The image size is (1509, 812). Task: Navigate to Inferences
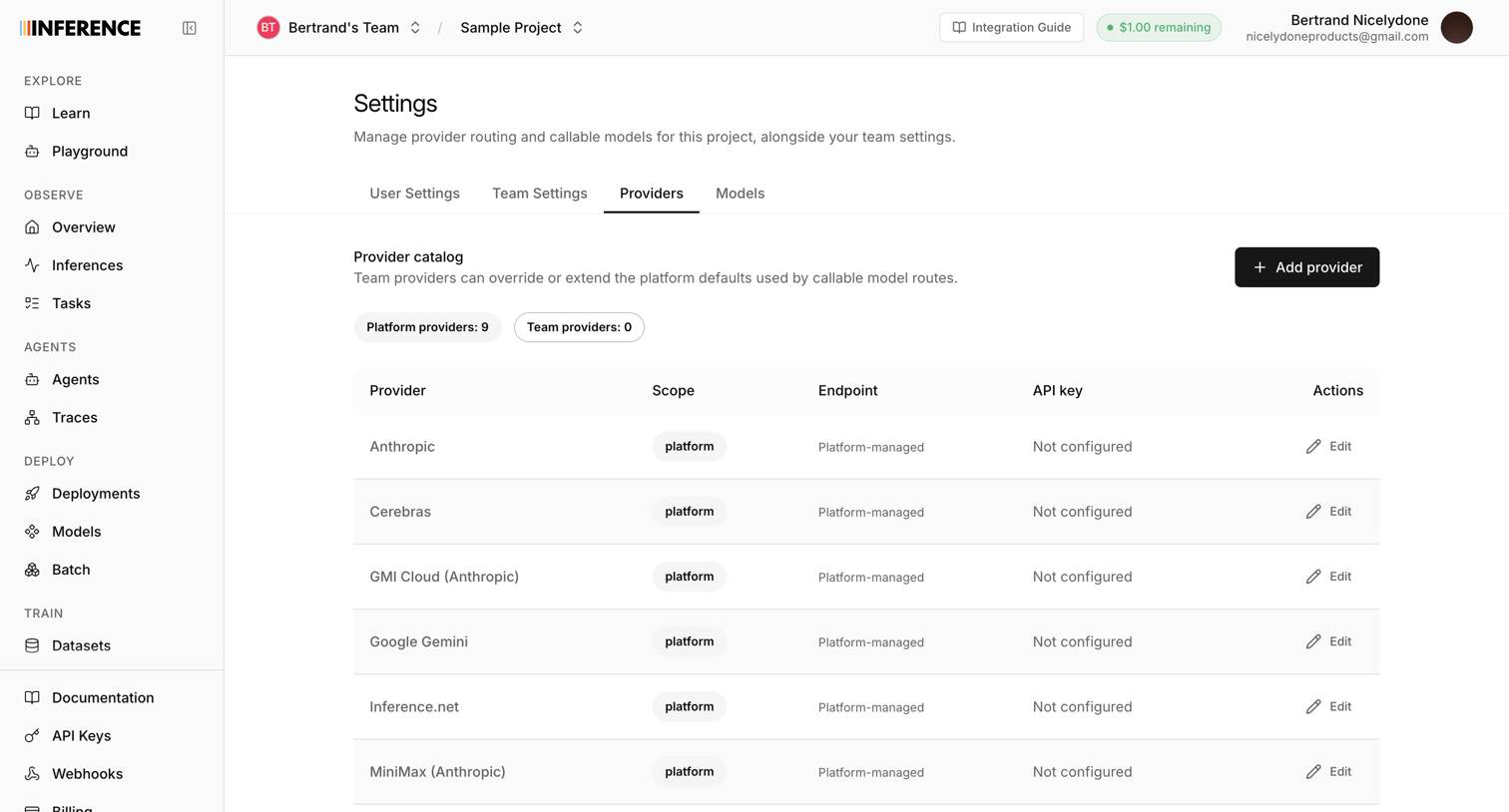pyautogui.click(x=87, y=265)
